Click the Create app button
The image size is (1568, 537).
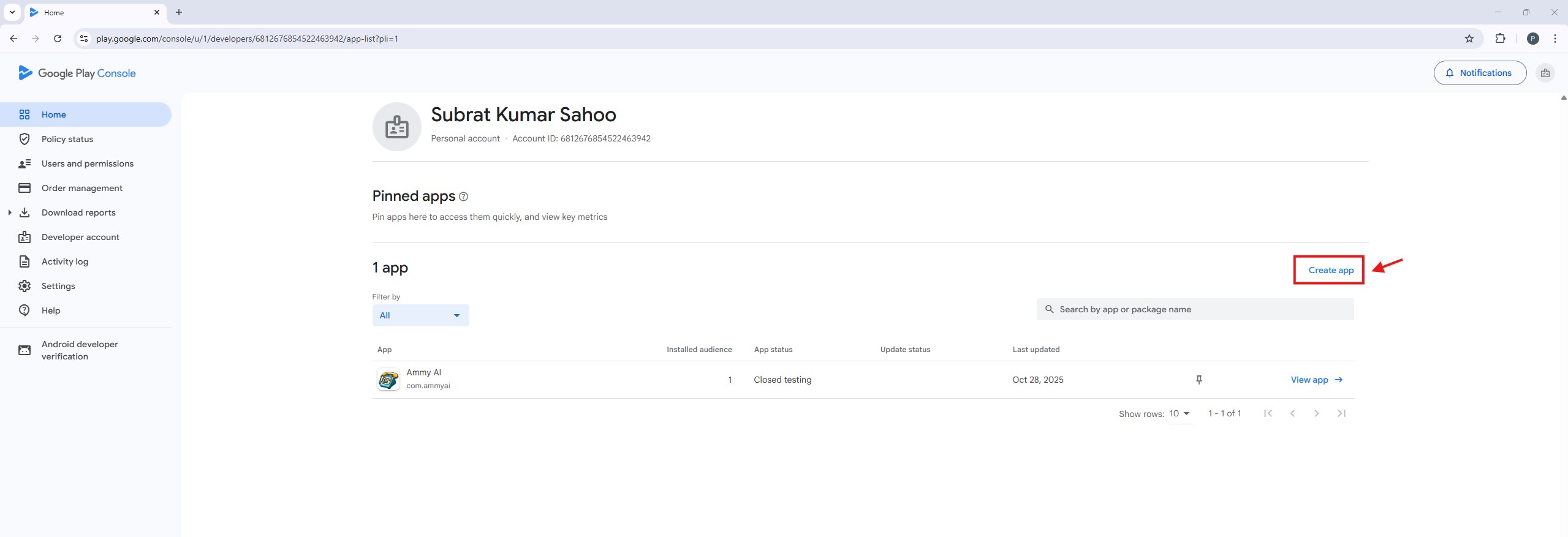pos(1331,270)
